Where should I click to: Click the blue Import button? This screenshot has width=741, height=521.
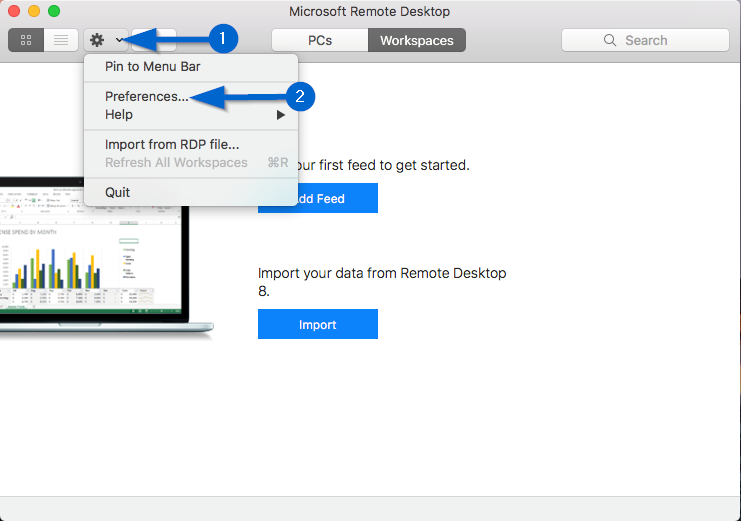click(318, 324)
